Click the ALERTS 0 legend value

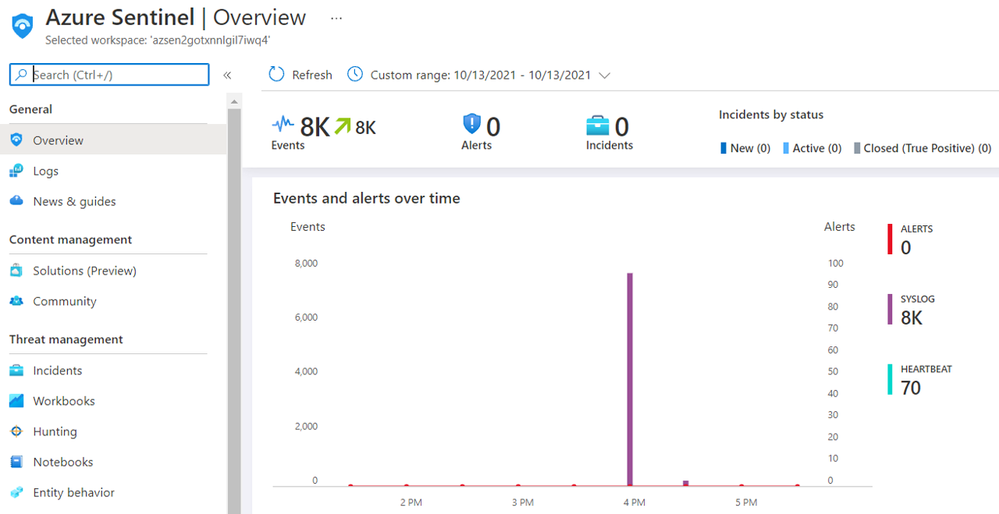906,248
